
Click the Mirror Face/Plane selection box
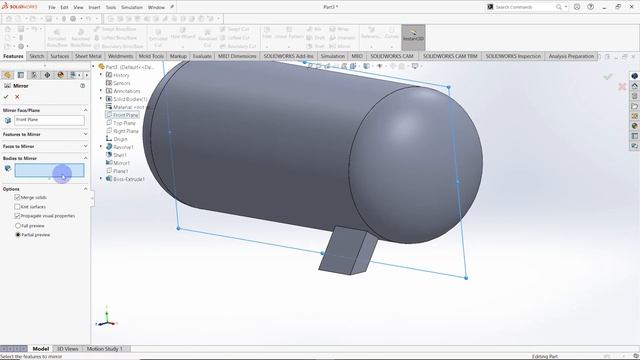point(49,120)
